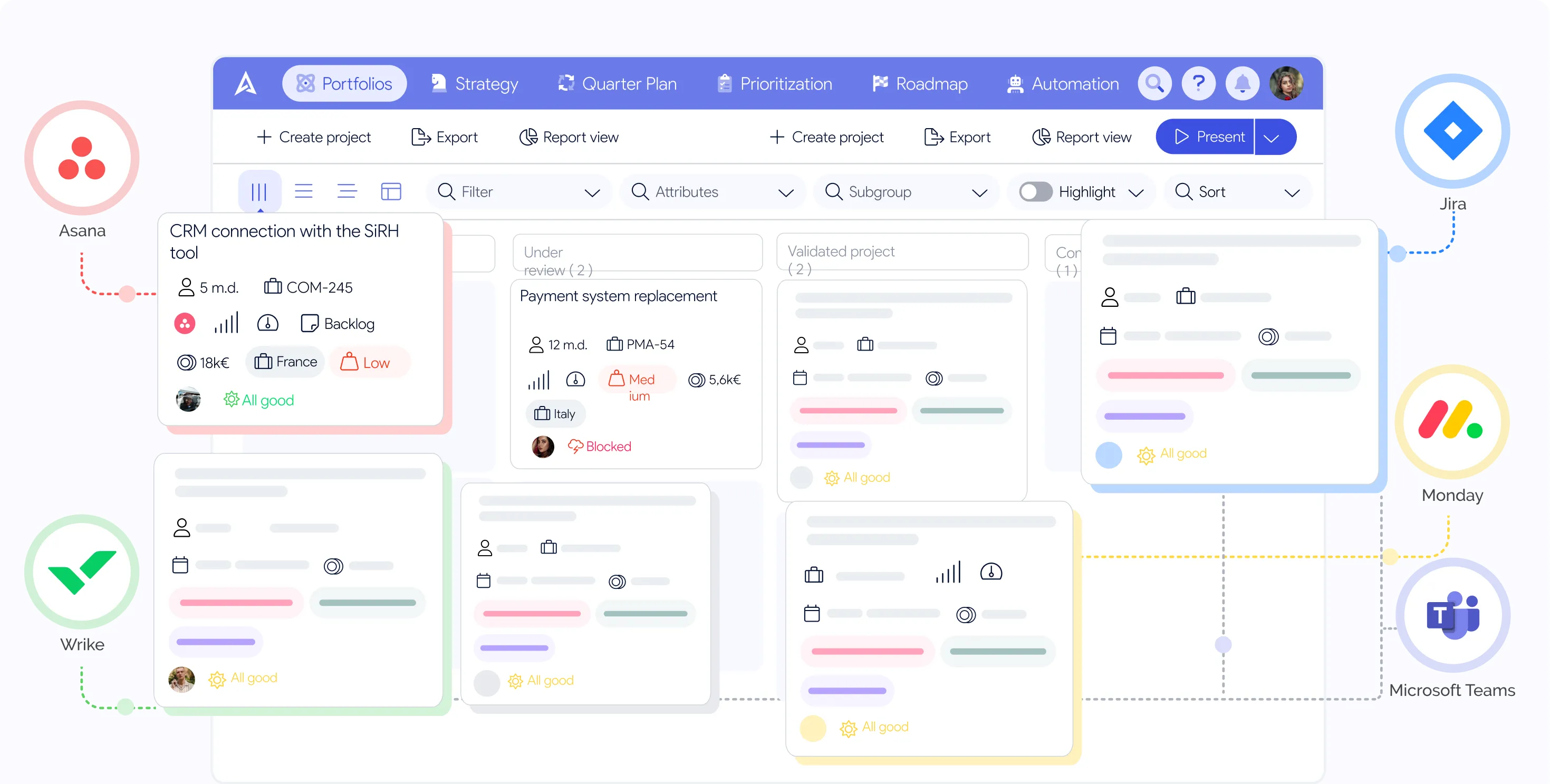Switch to the Strategy tab
1550x784 pixels.
point(475,83)
